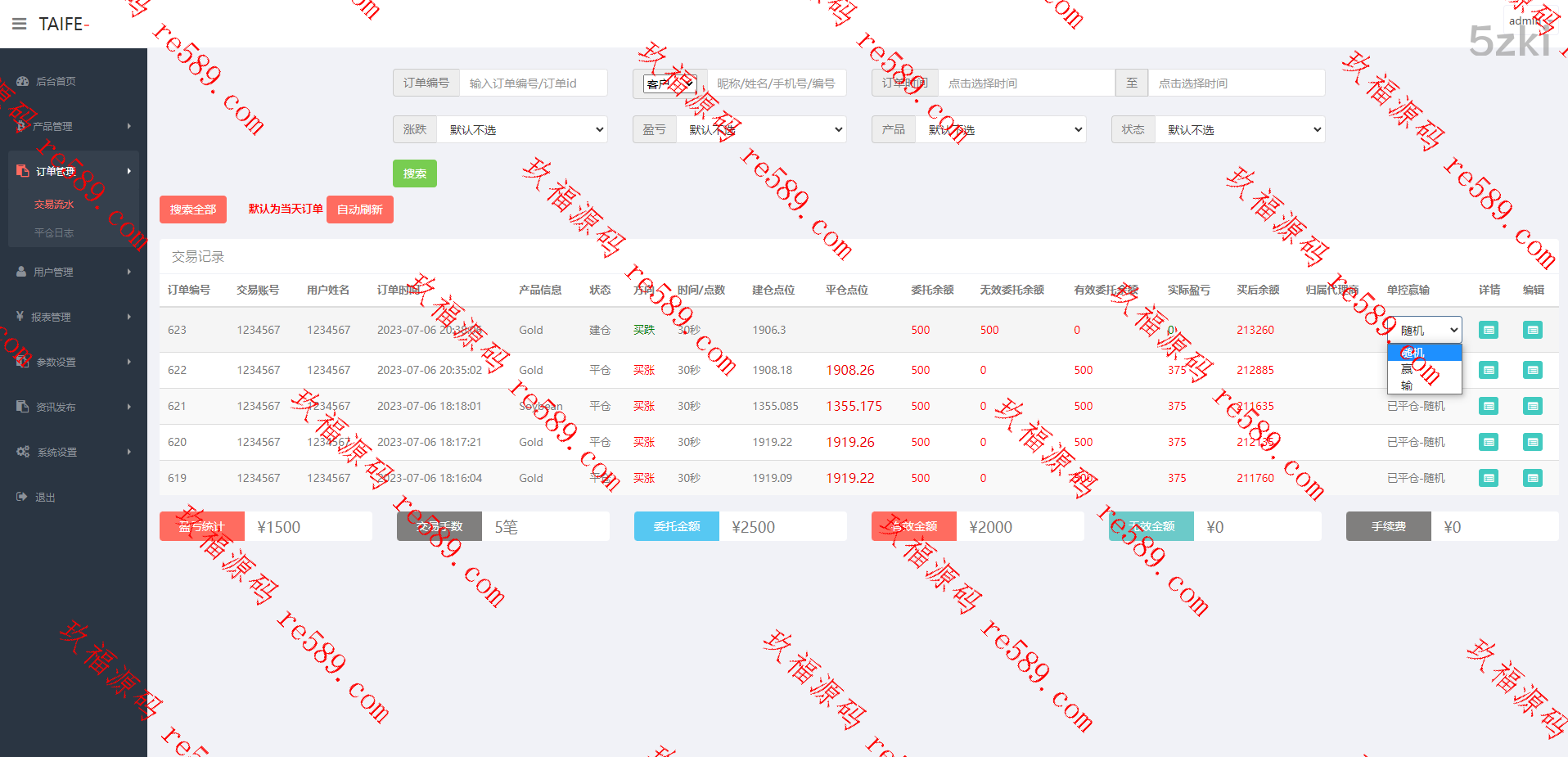This screenshot has width=1568, height=757.
Task: Click order time 2023-07-06 20:35:02
Action: (x=430, y=370)
